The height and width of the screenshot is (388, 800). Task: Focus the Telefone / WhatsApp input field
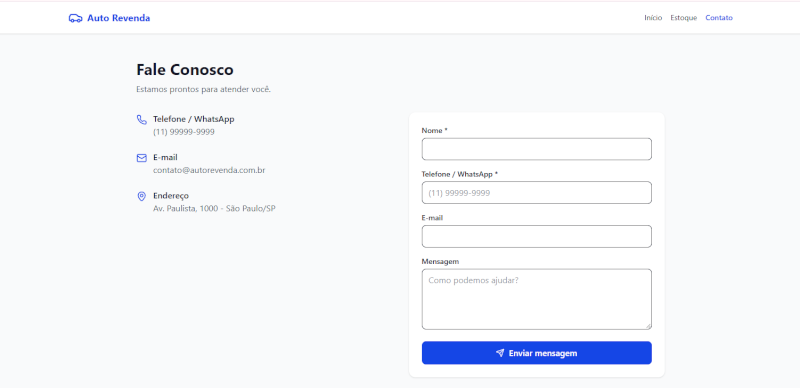tap(537, 192)
